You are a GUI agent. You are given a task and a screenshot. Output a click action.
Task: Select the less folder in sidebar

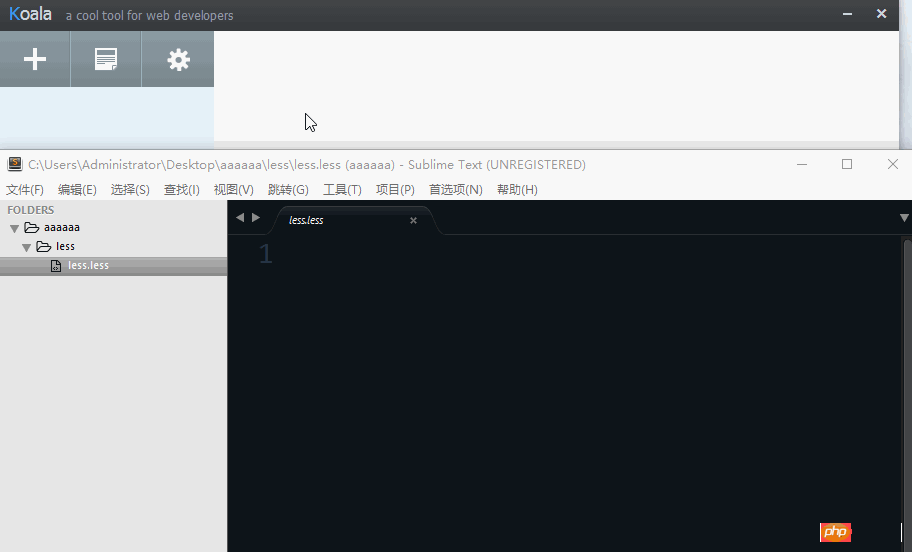(x=65, y=246)
